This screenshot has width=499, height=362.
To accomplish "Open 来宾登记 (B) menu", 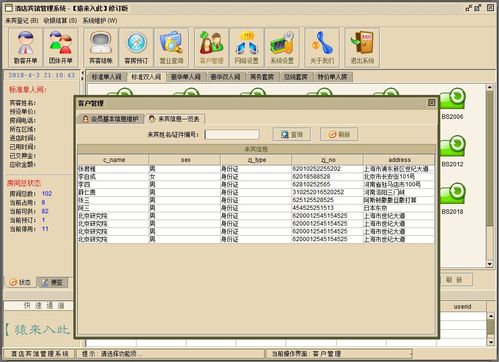I will [22, 21].
